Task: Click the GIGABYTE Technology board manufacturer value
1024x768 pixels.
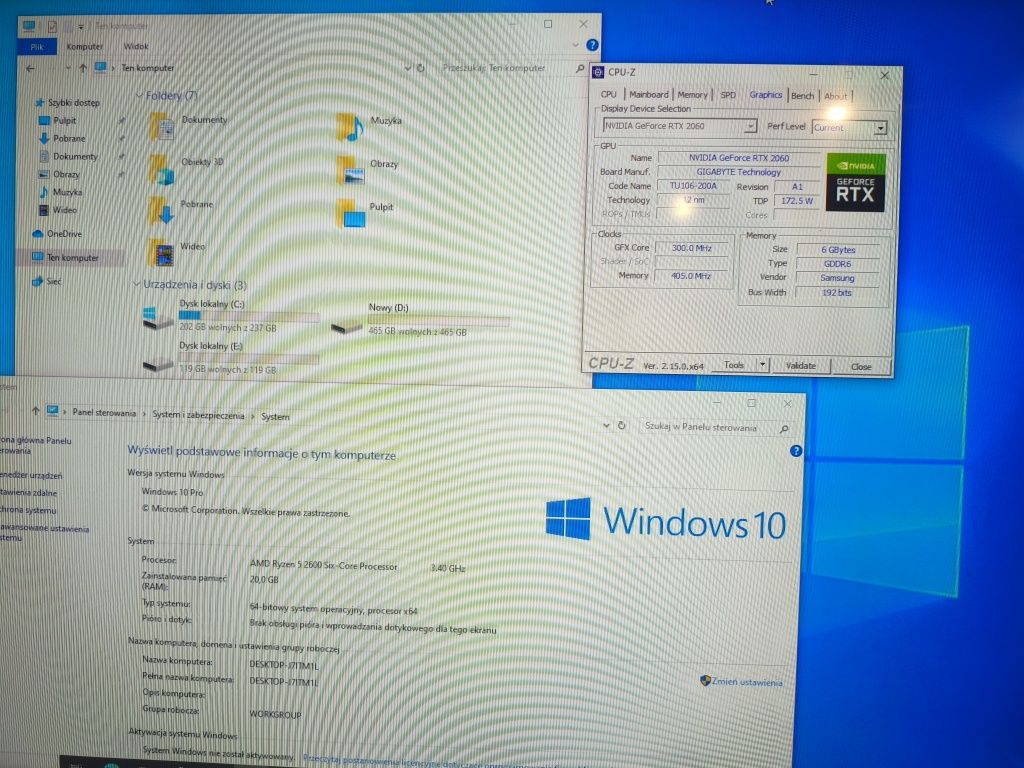Action: click(739, 172)
